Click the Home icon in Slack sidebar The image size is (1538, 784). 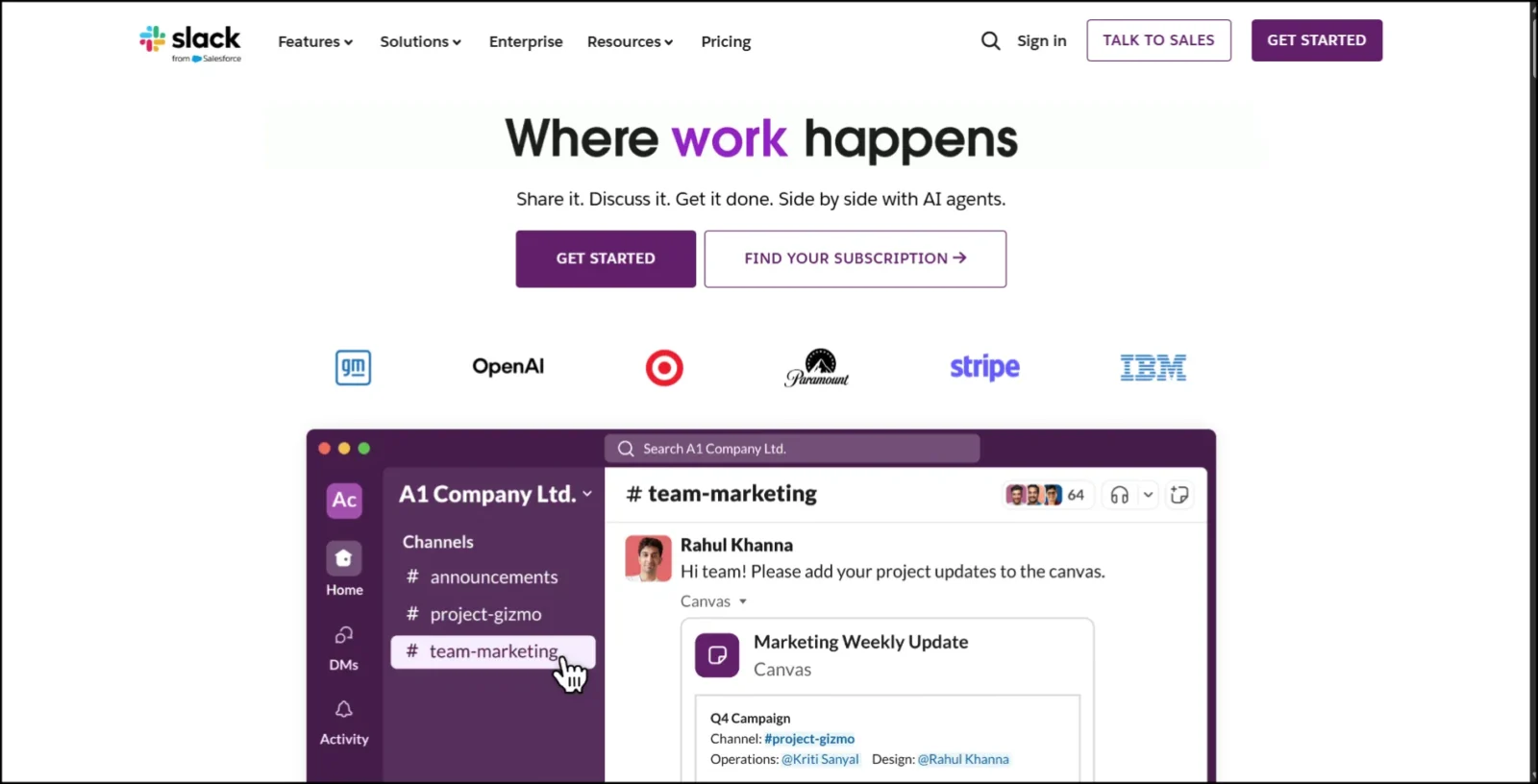[x=343, y=559]
